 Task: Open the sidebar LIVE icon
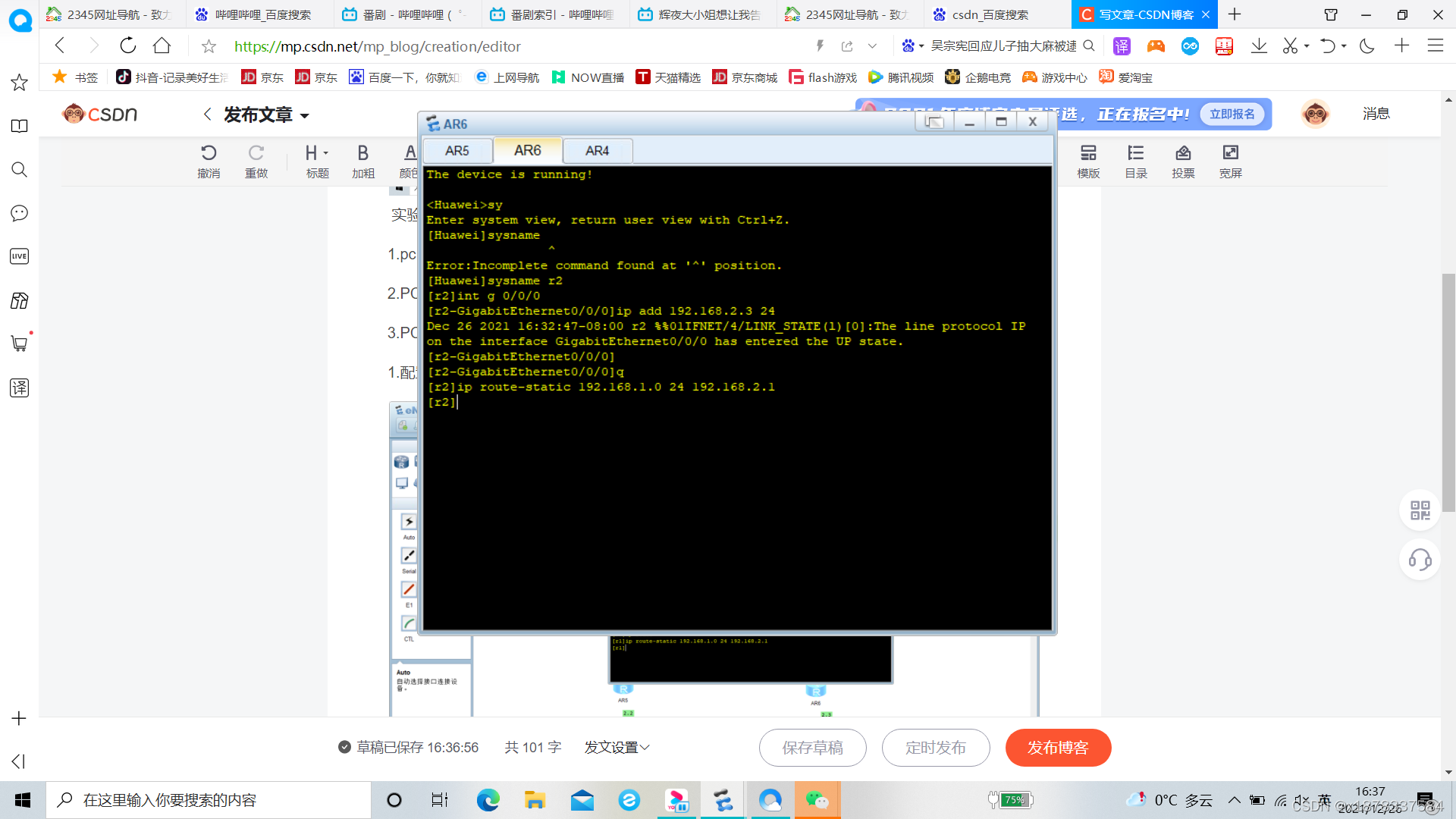19,256
